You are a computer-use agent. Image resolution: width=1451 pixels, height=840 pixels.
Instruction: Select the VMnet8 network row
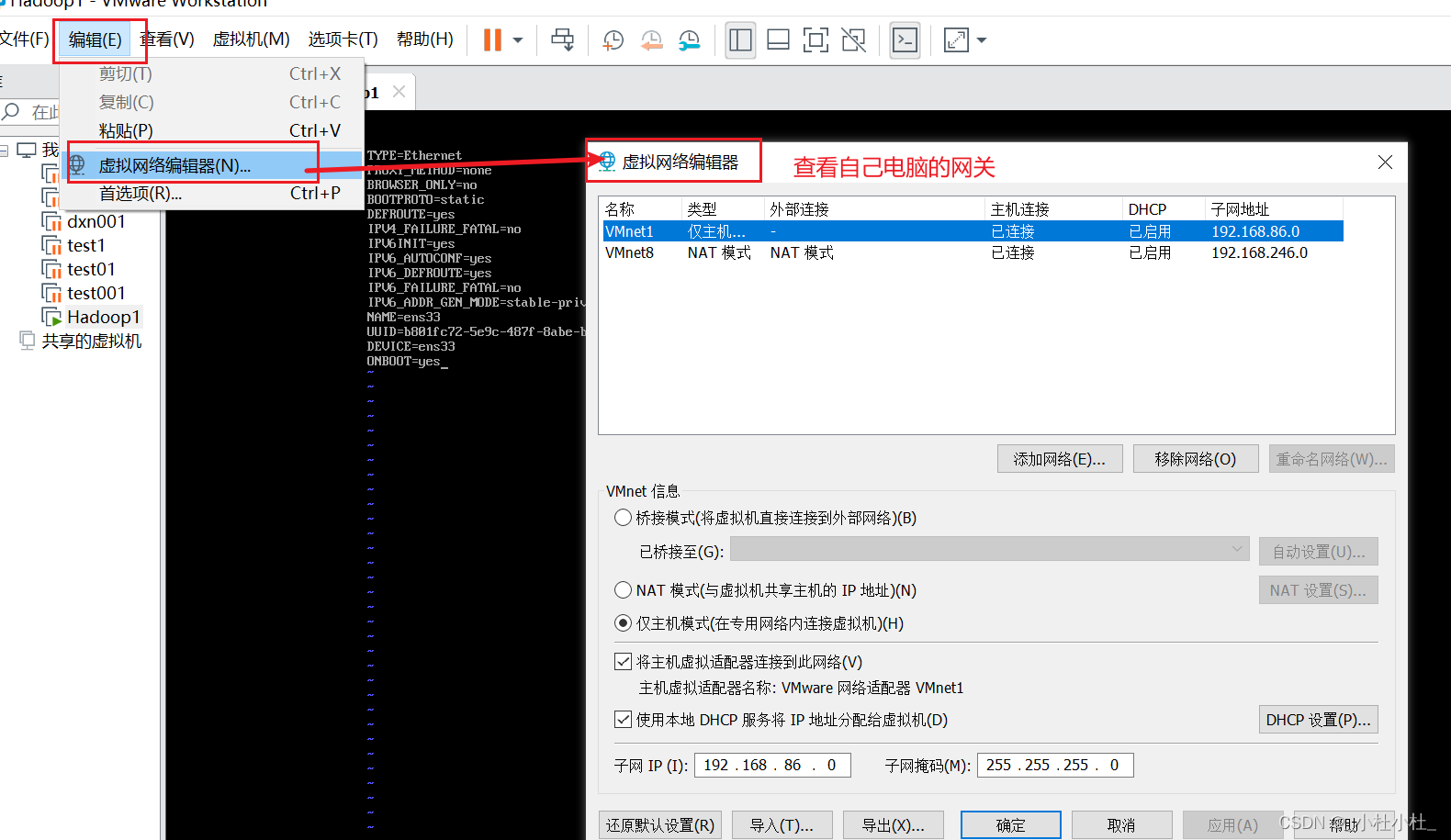(973, 252)
